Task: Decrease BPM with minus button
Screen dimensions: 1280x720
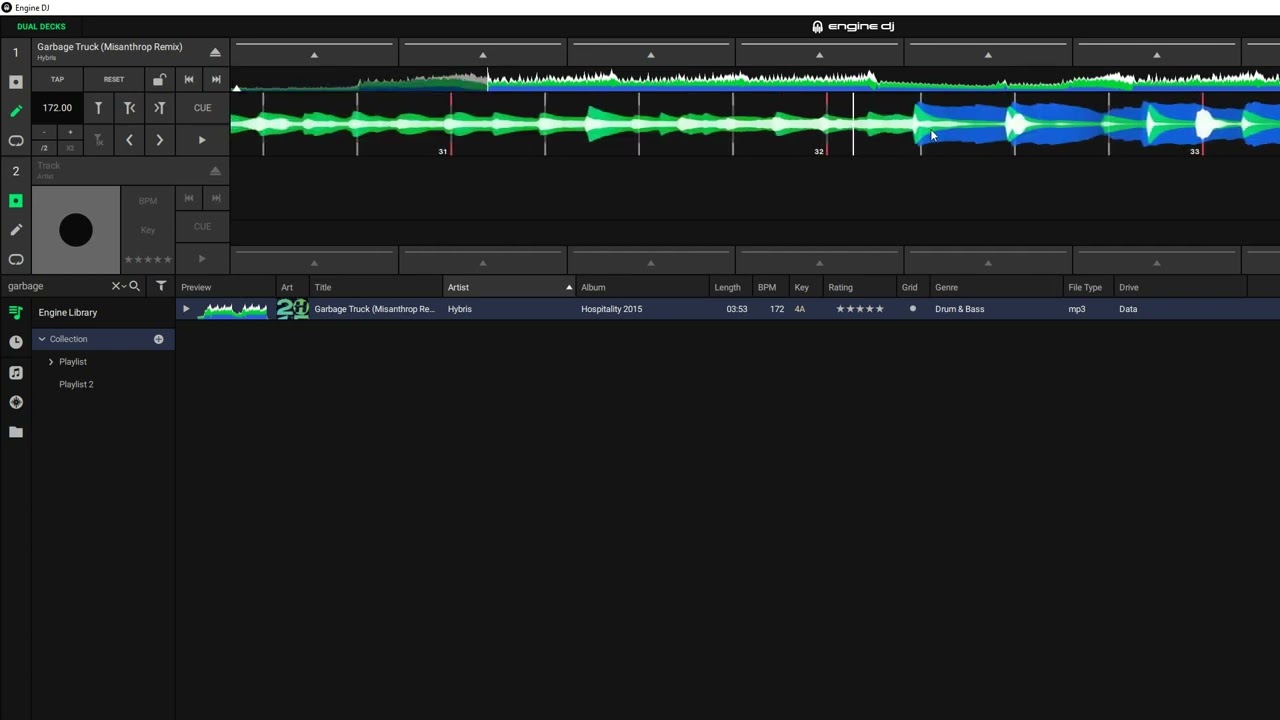Action: click(44, 132)
